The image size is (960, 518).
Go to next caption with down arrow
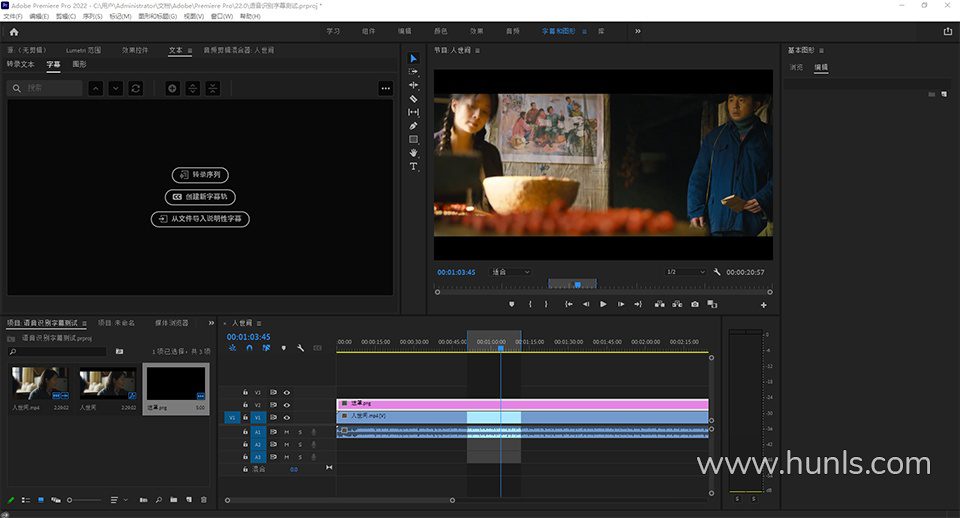tap(116, 89)
